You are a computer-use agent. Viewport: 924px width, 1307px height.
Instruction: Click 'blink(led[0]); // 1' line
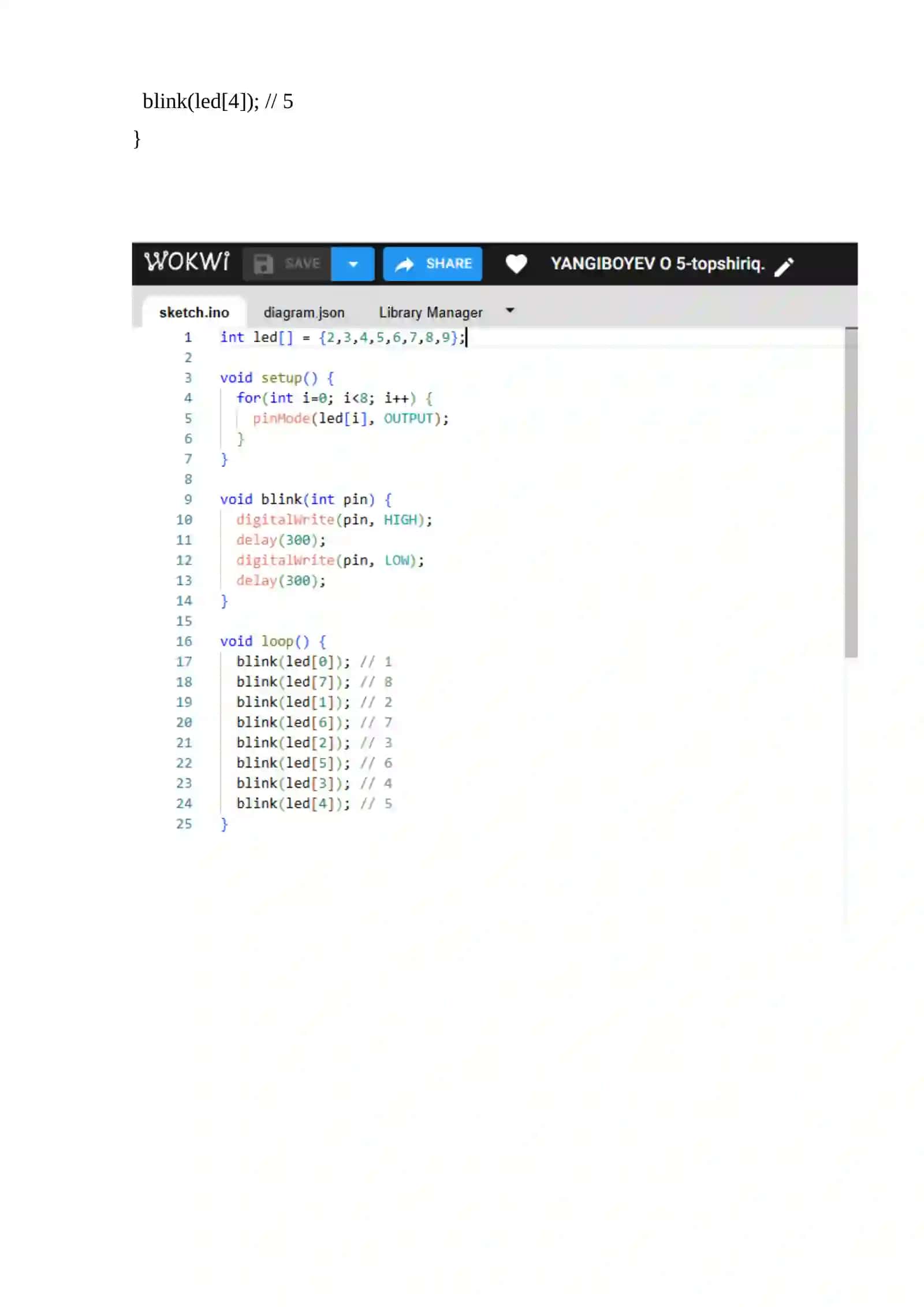314,662
